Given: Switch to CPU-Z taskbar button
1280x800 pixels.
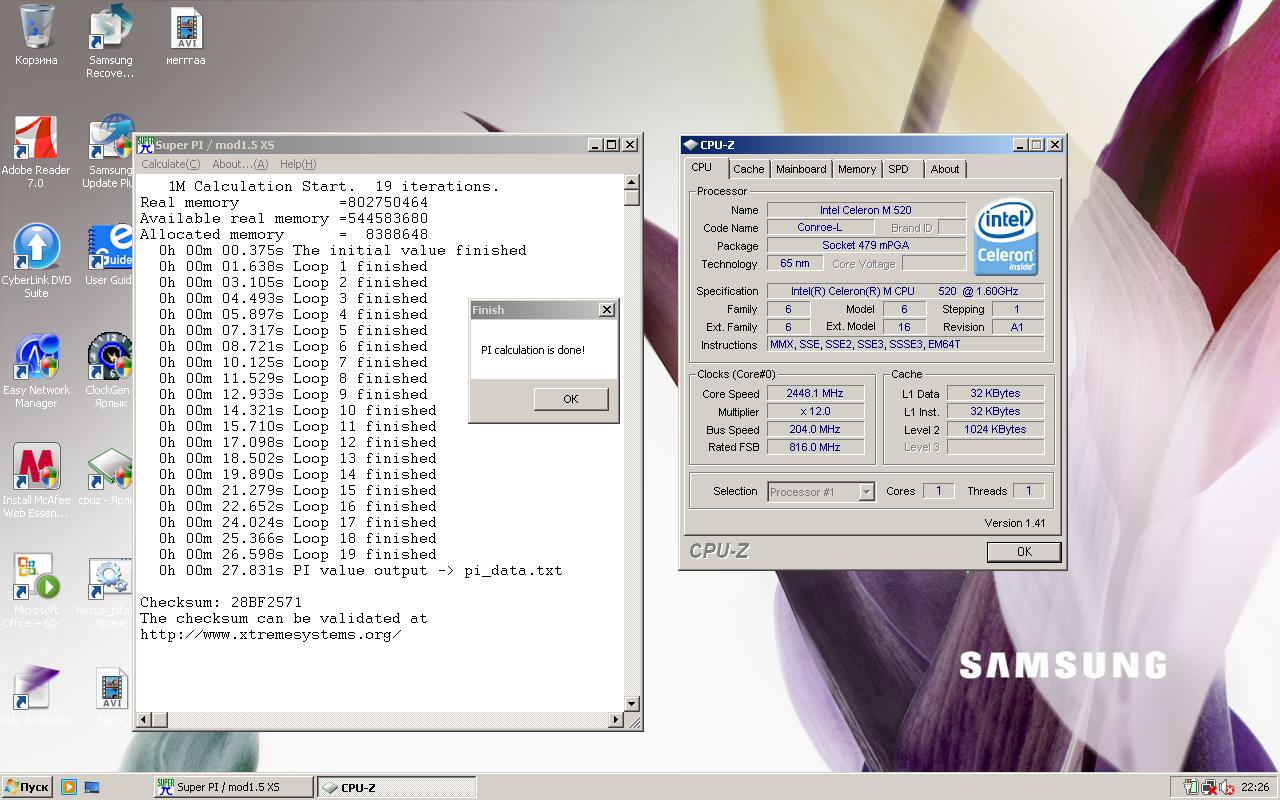Looking at the screenshot, I should pyautogui.click(x=396, y=787).
